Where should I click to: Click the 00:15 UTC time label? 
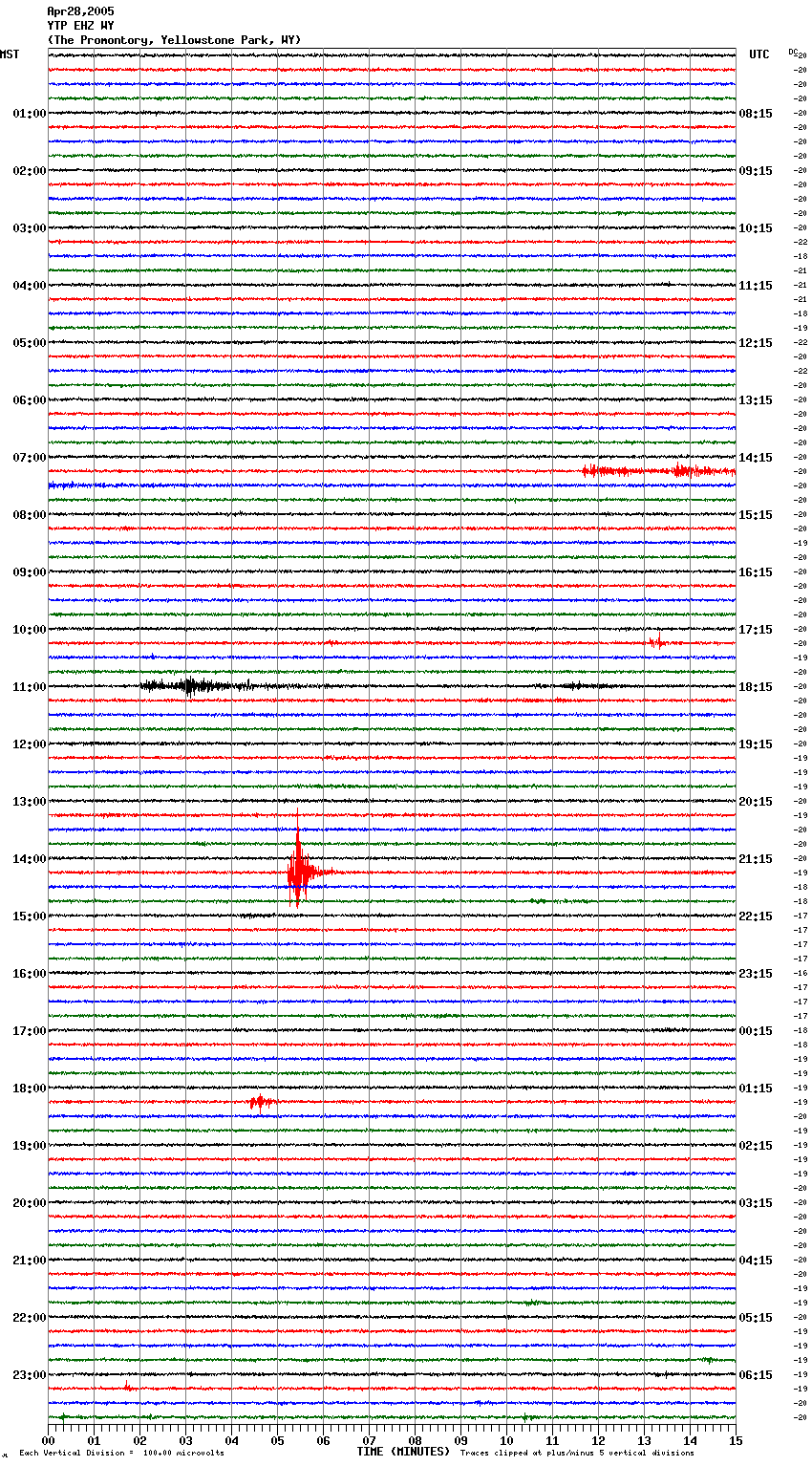pos(756,1031)
